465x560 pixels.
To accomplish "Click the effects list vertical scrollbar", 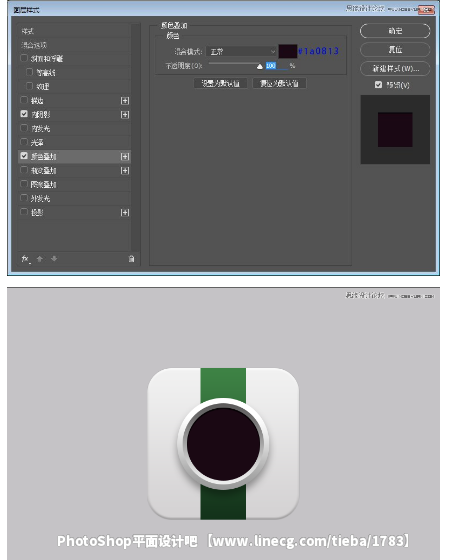I will (x=135, y=138).
